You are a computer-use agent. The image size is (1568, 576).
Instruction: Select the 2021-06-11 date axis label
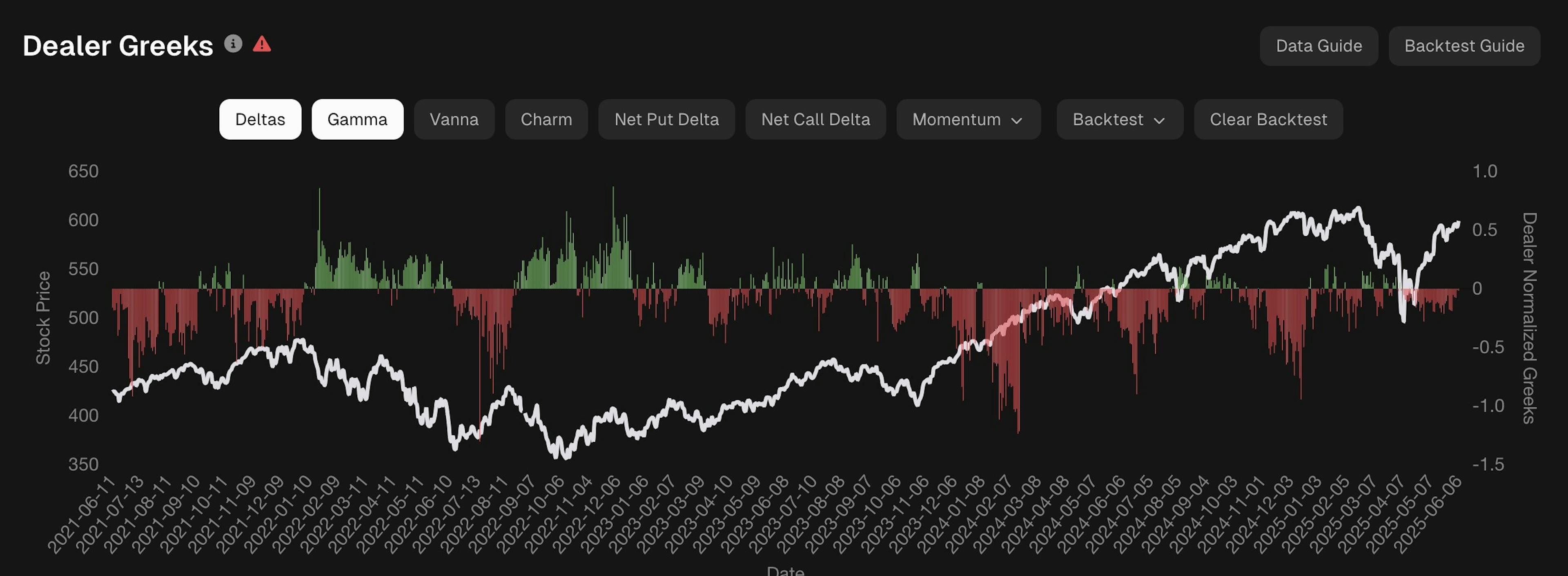(x=81, y=515)
